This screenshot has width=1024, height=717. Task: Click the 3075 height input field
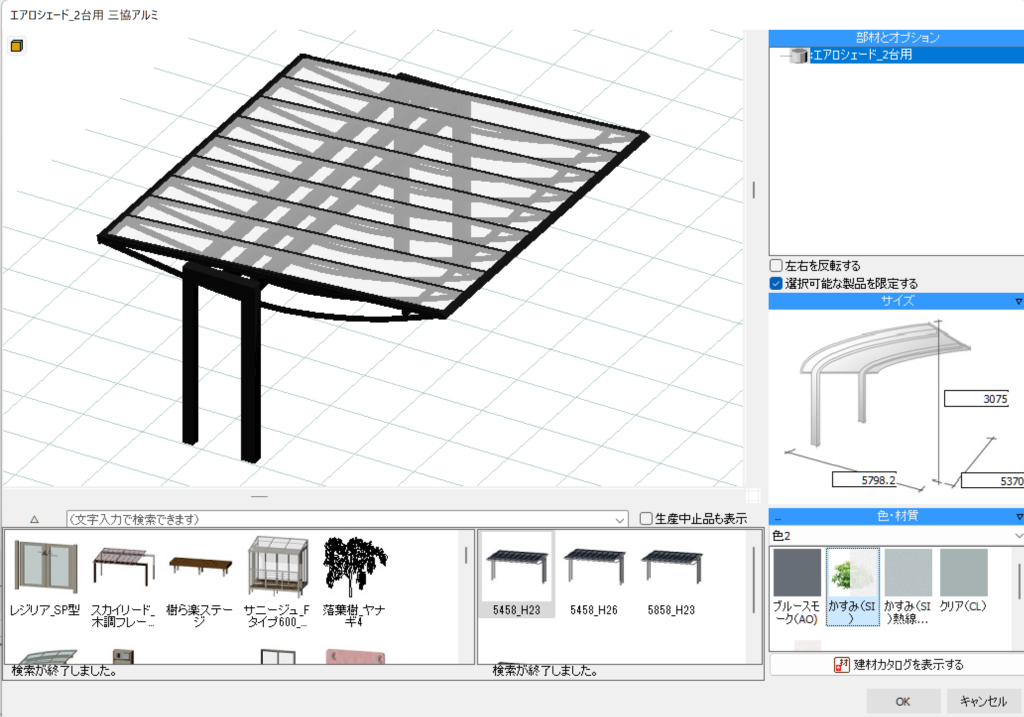976,398
